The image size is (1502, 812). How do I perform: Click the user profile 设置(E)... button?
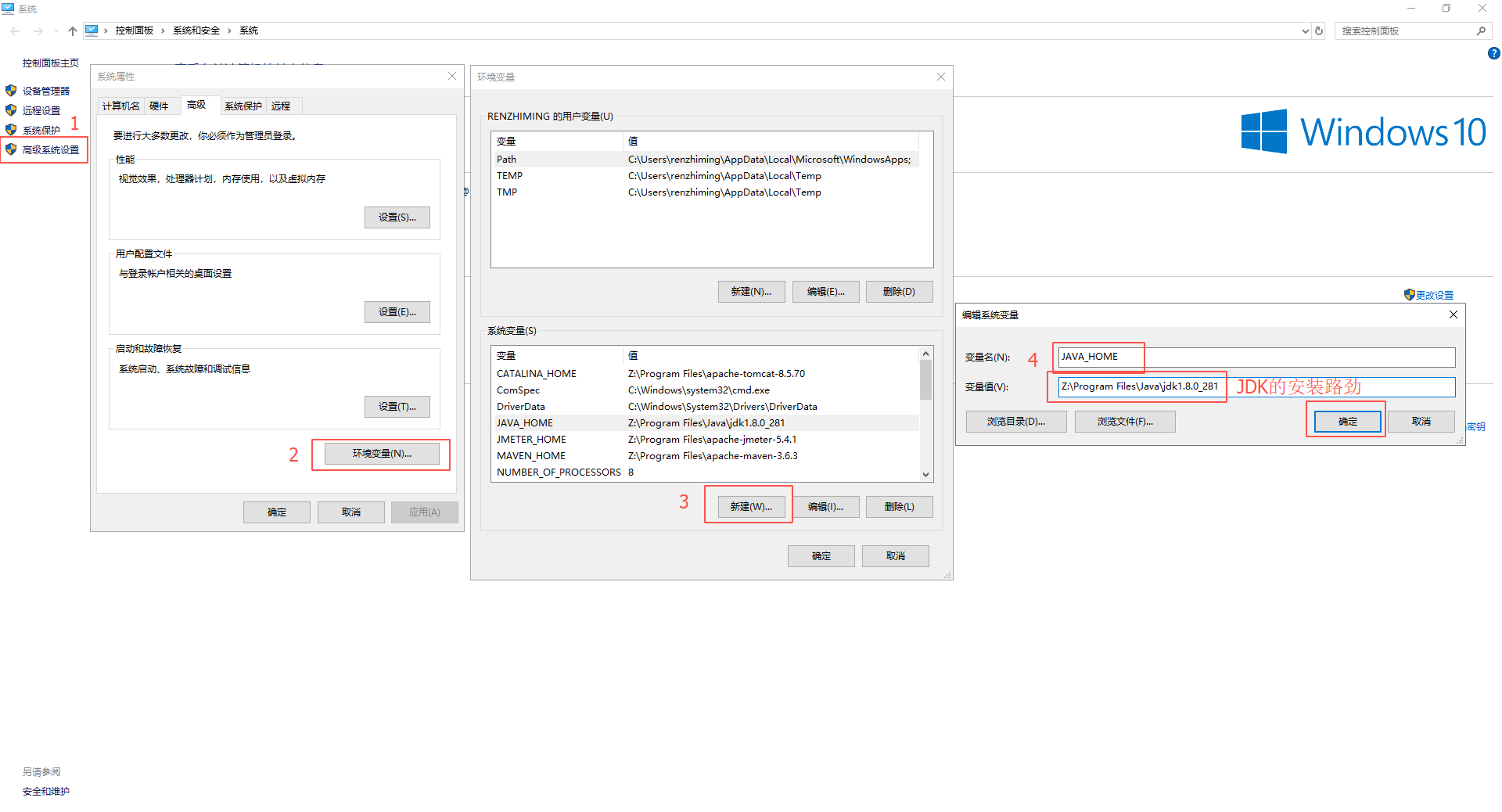(x=397, y=312)
